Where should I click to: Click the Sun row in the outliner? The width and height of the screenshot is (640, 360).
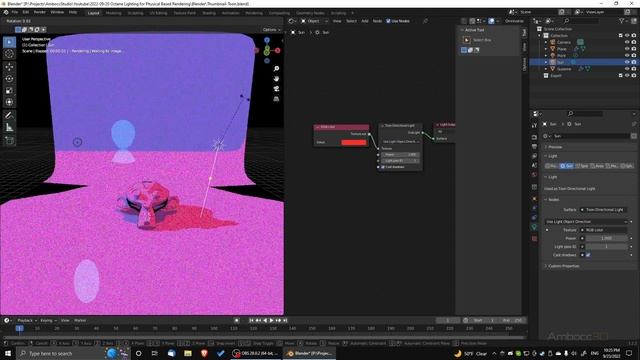pyautogui.click(x=584, y=62)
